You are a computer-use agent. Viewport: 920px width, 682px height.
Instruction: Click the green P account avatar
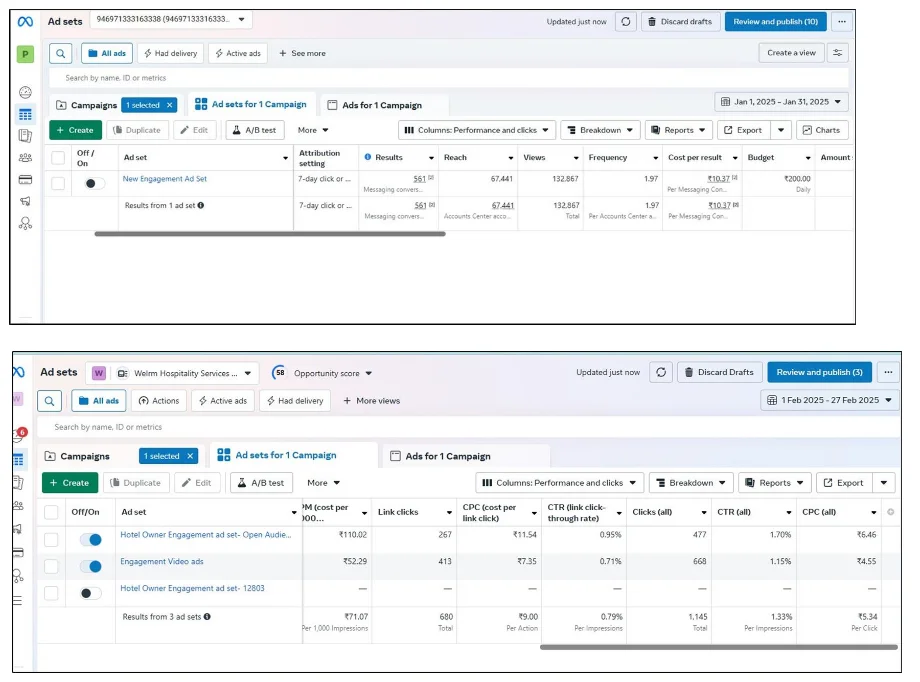(25, 54)
